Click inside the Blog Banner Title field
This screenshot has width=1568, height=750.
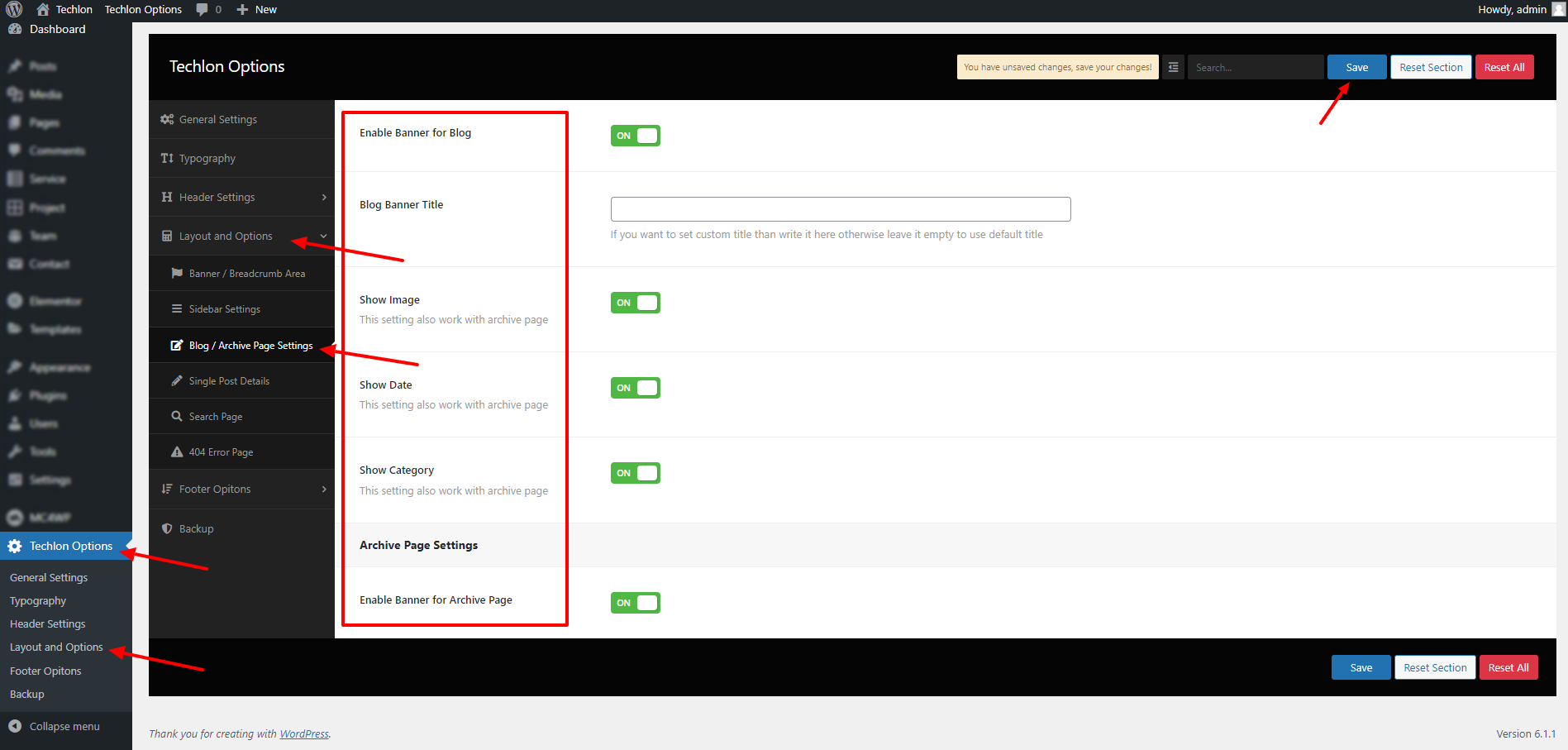(x=840, y=209)
